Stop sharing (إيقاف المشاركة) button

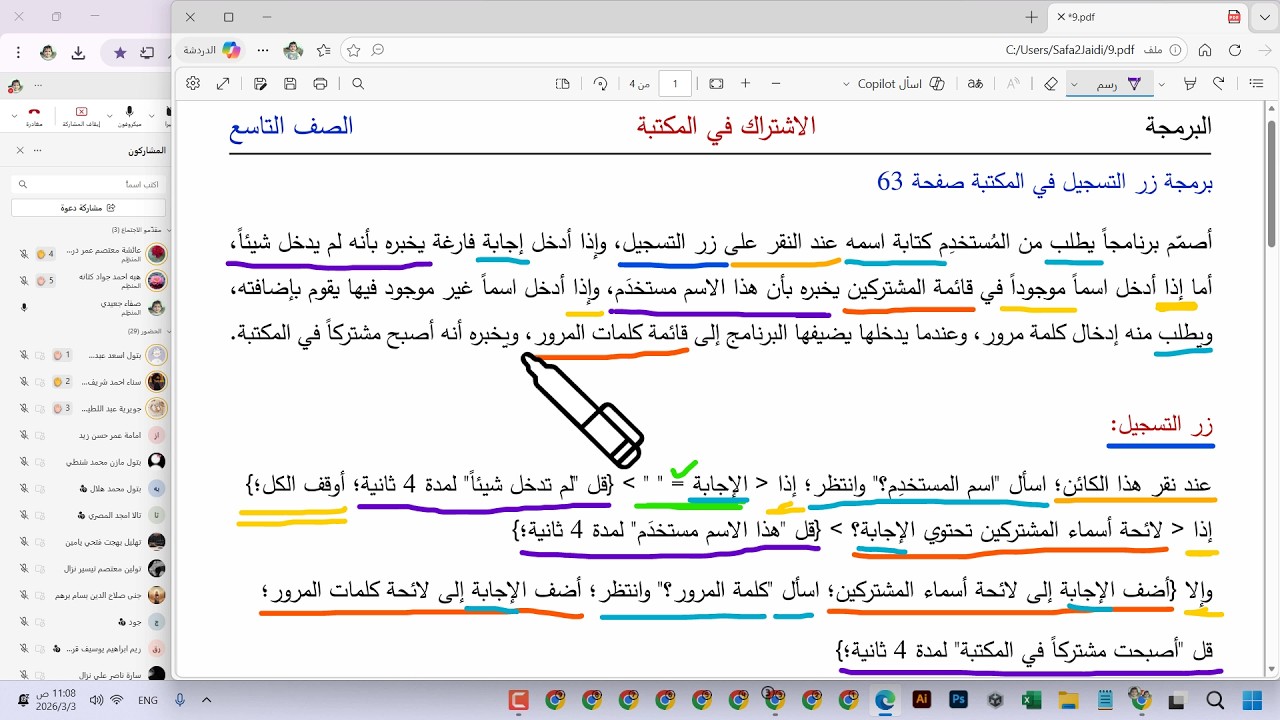(81, 117)
